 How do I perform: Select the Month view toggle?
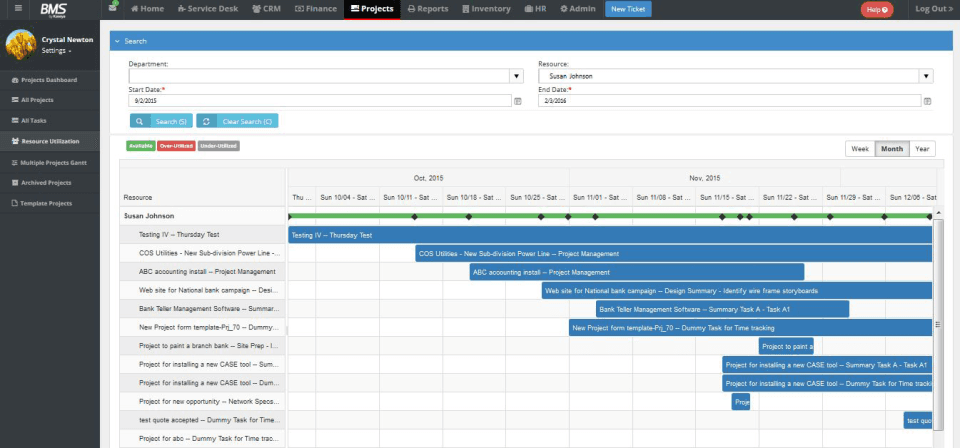(892, 149)
